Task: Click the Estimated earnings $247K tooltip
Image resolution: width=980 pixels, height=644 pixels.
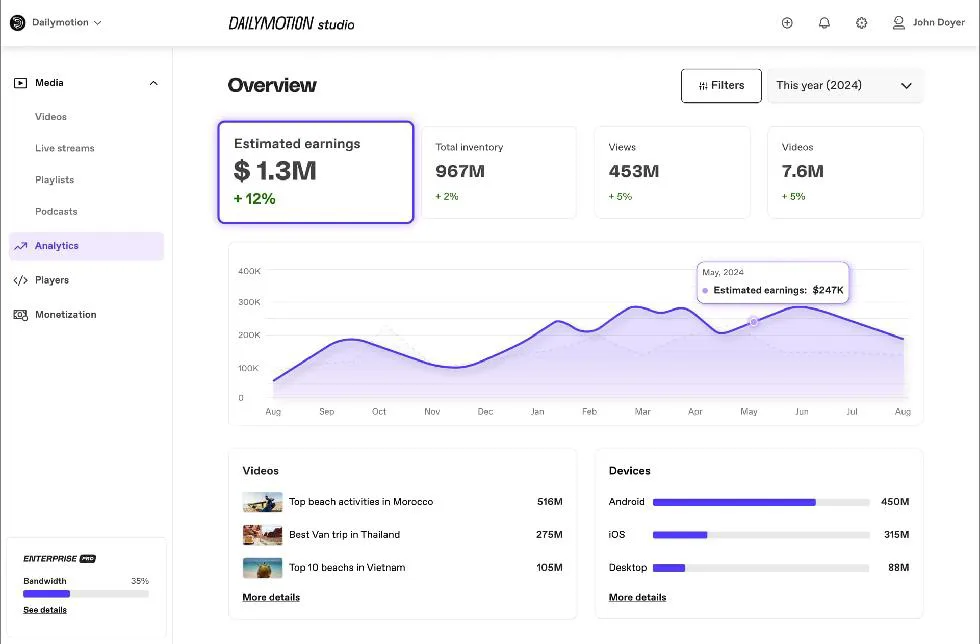Action: 773,283
